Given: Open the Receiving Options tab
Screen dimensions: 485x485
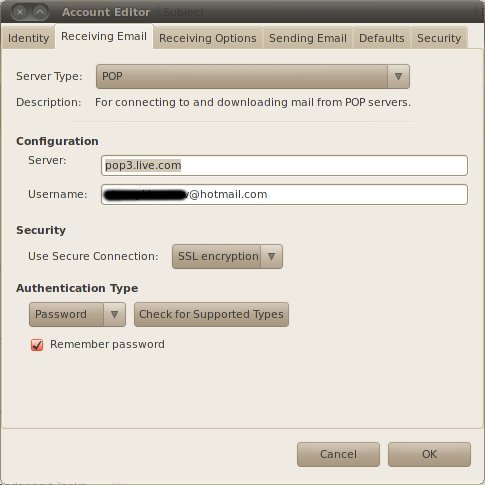Looking at the screenshot, I should coord(208,38).
